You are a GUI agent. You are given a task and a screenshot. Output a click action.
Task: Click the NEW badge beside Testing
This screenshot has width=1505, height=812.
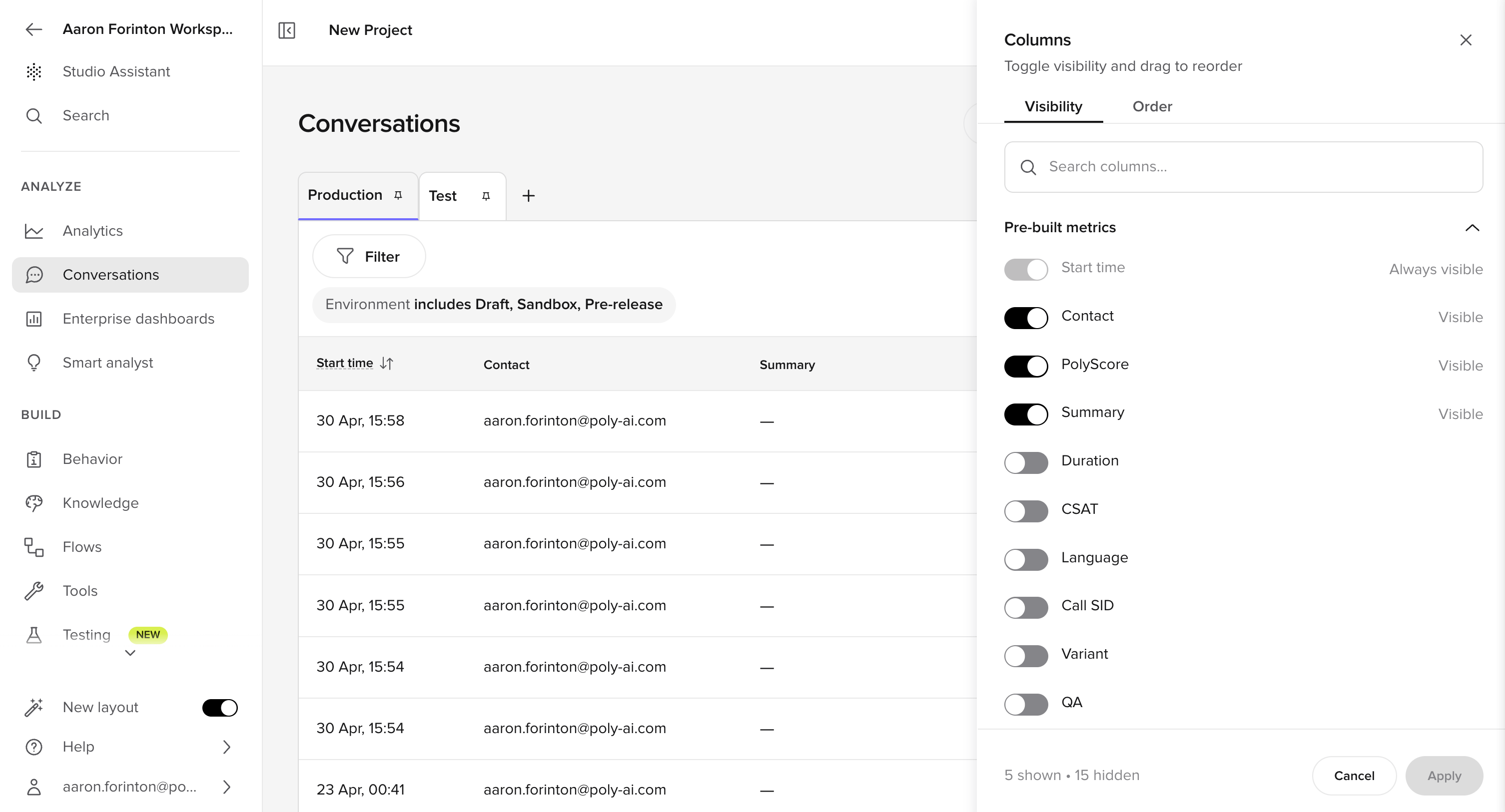click(x=148, y=635)
